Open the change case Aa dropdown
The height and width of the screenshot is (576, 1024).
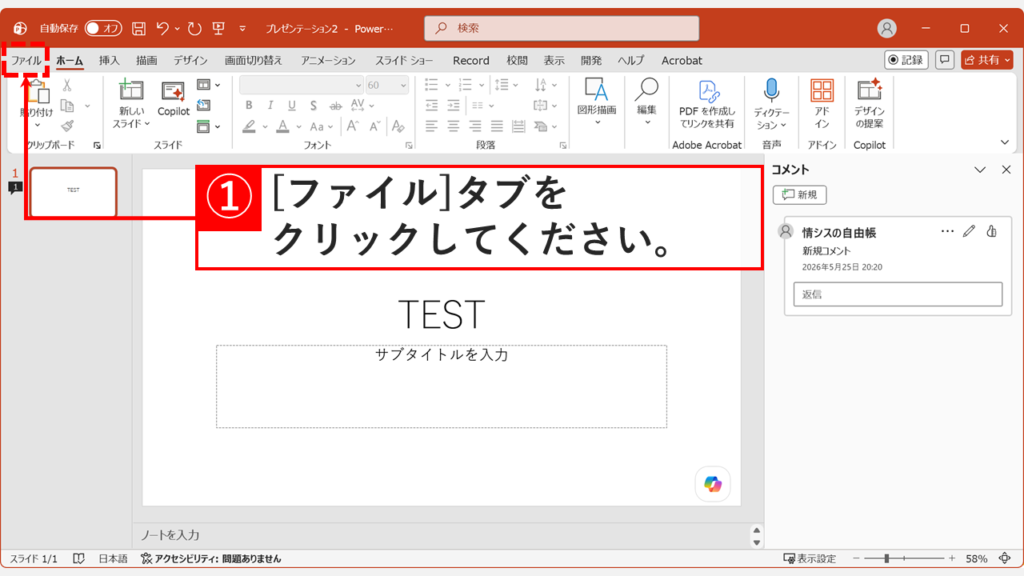321,126
